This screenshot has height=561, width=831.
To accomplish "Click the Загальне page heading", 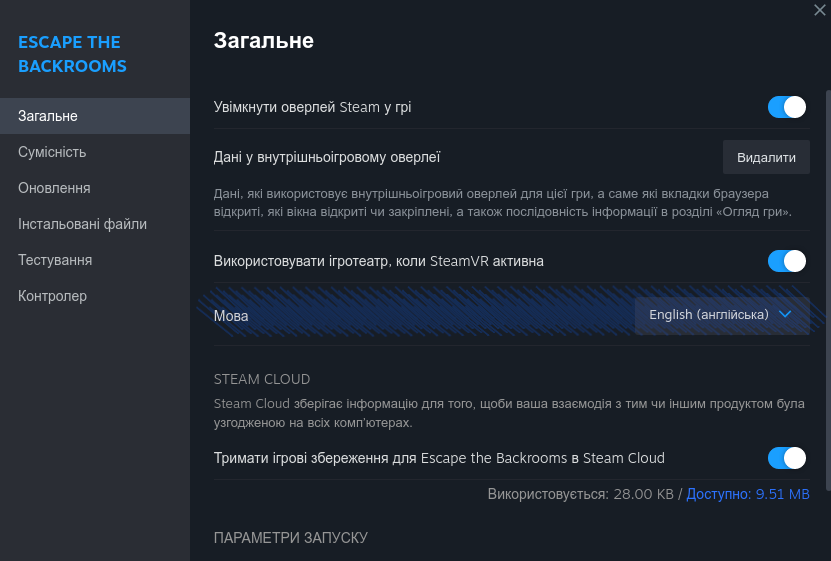I will point(263,41).
